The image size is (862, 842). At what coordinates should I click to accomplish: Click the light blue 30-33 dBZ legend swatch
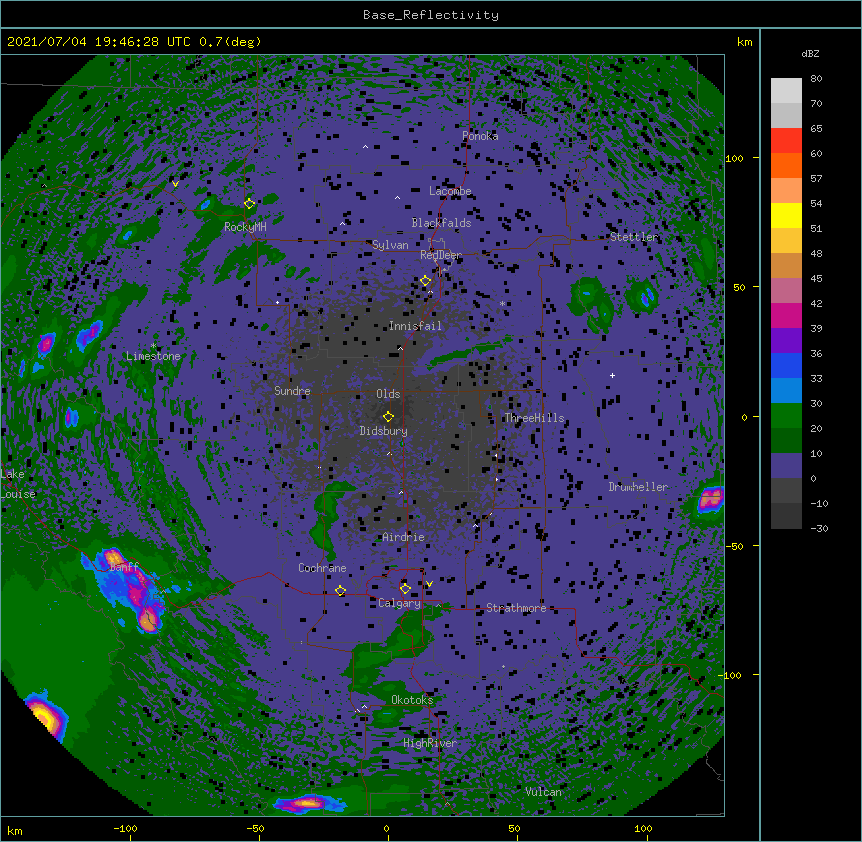pos(786,391)
